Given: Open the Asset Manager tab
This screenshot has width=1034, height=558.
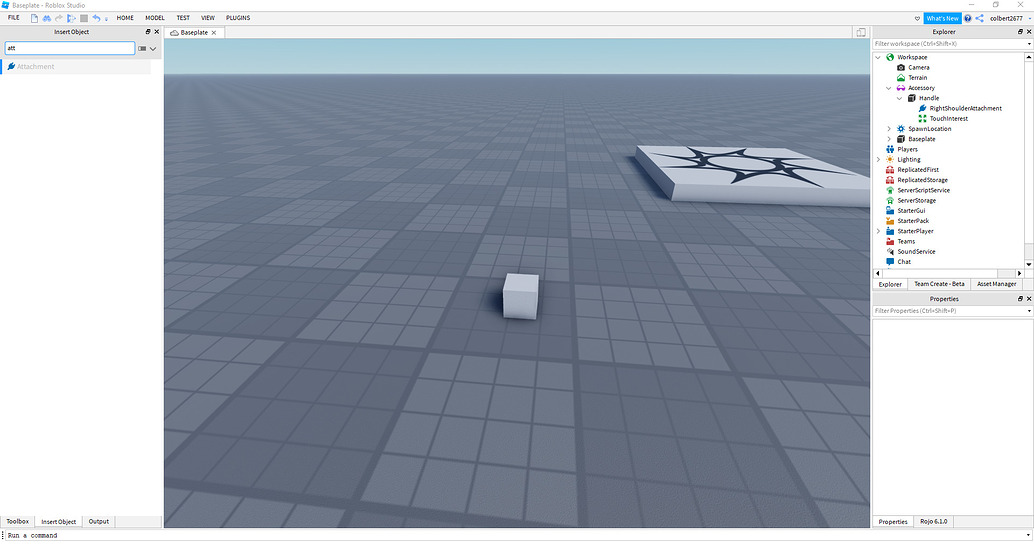Looking at the screenshot, I should click(996, 284).
